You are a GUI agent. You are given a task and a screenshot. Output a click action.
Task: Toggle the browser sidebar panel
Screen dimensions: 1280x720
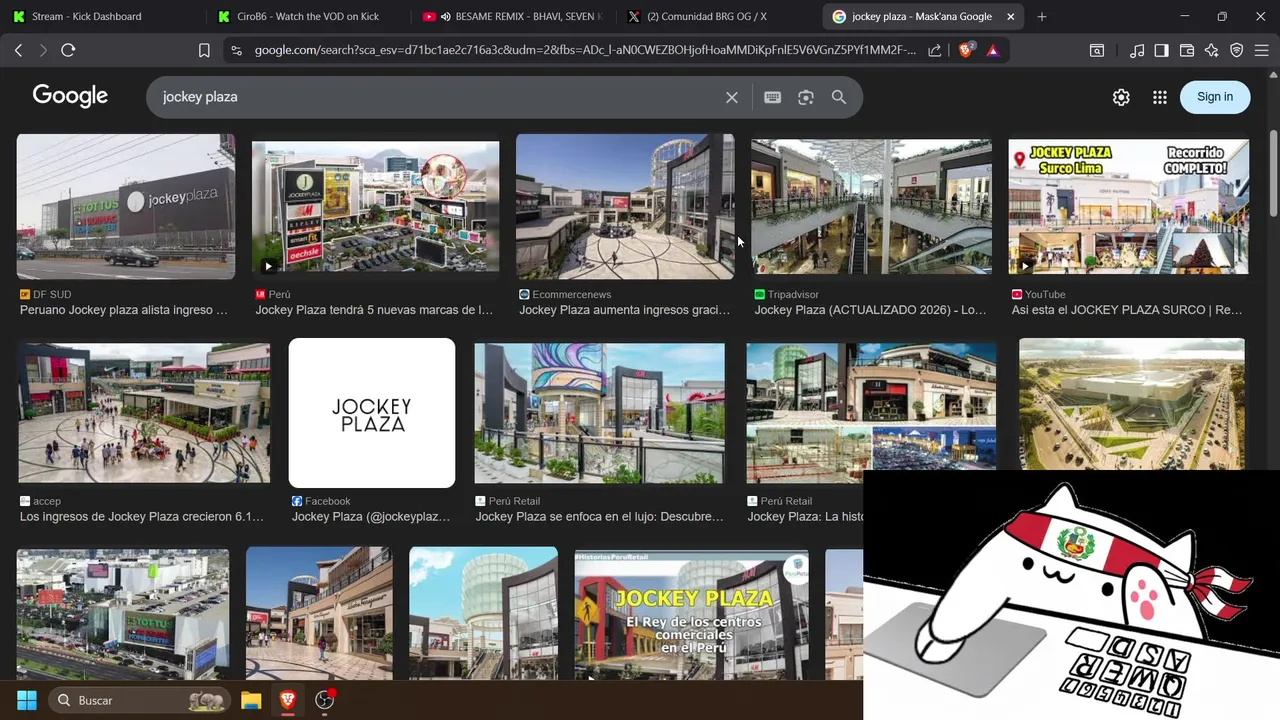pyautogui.click(x=1161, y=50)
